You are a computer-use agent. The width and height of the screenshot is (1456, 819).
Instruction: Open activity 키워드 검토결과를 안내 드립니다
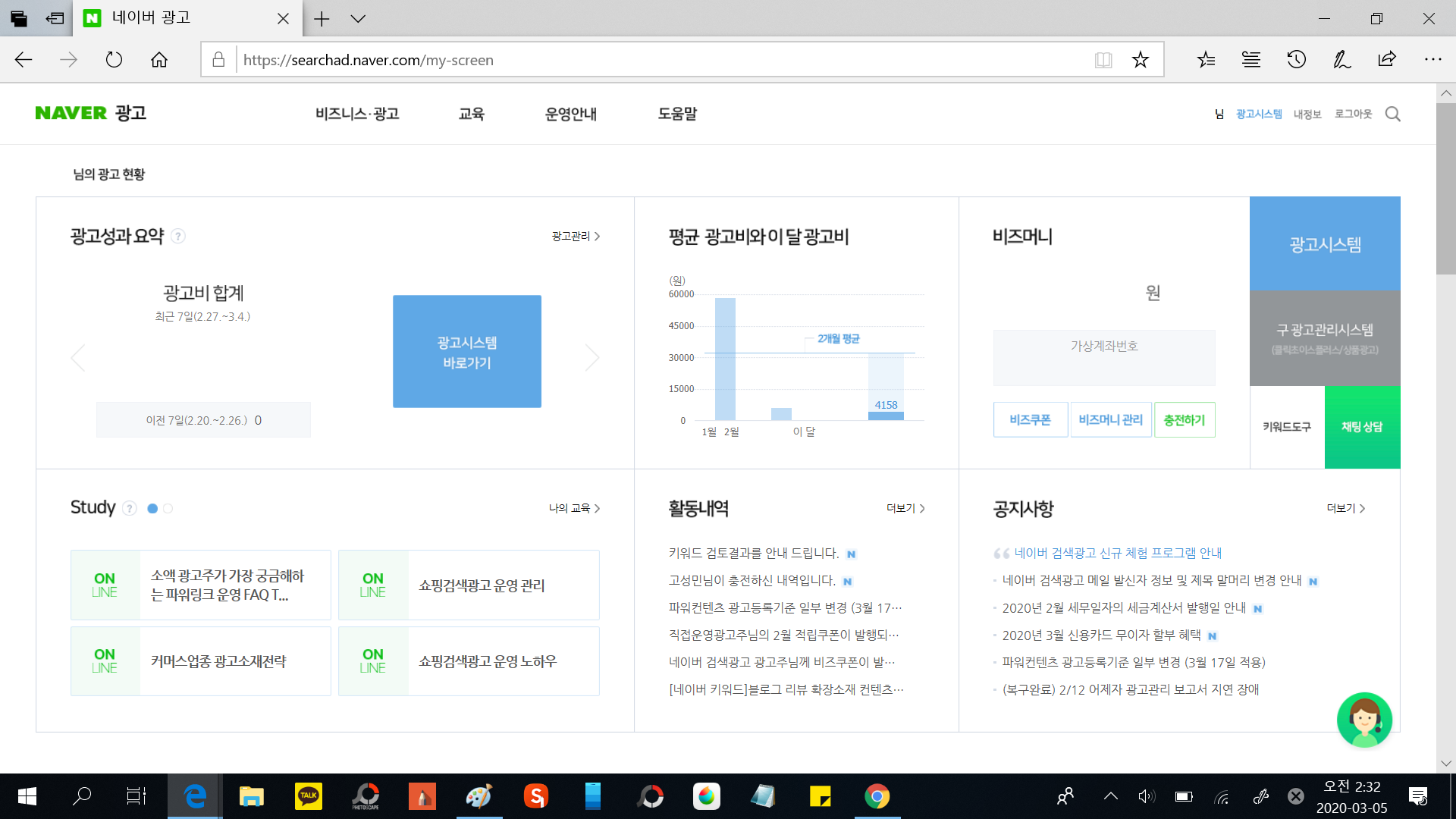point(754,554)
